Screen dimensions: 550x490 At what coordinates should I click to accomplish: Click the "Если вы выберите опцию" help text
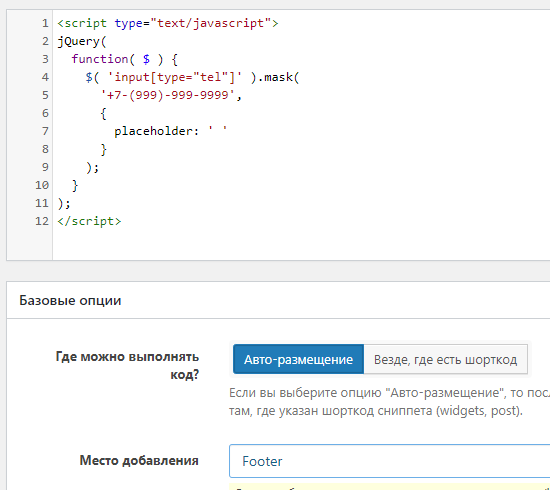pyautogui.click(x=389, y=402)
